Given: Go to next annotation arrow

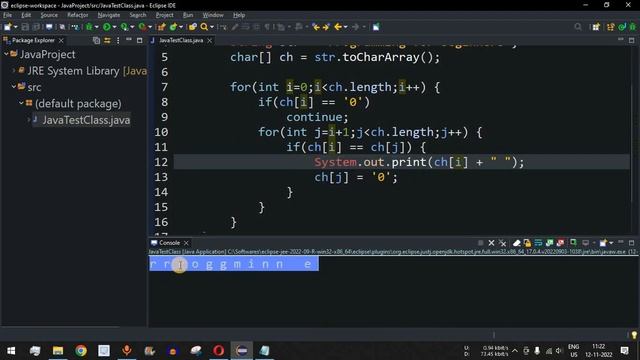Looking at the screenshot, I should click(x=326, y=27).
